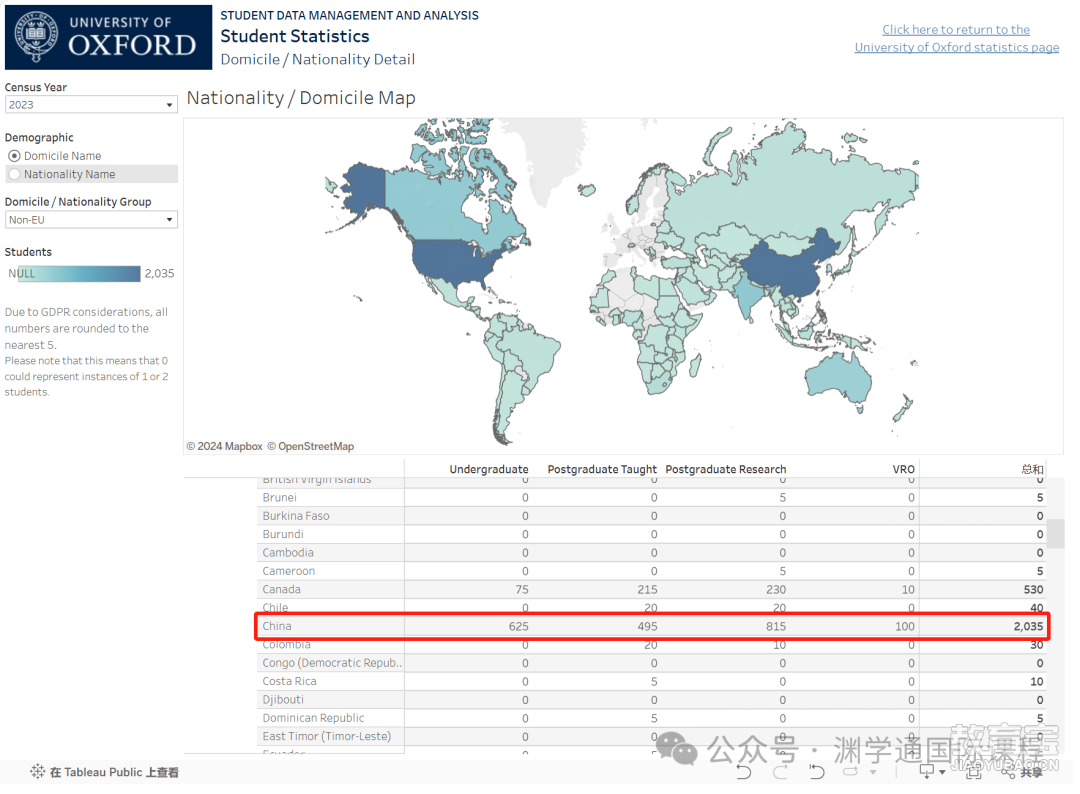Click the undo arrow in Tableau toolbar
Screen dimensions: 1080x794
[744, 772]
